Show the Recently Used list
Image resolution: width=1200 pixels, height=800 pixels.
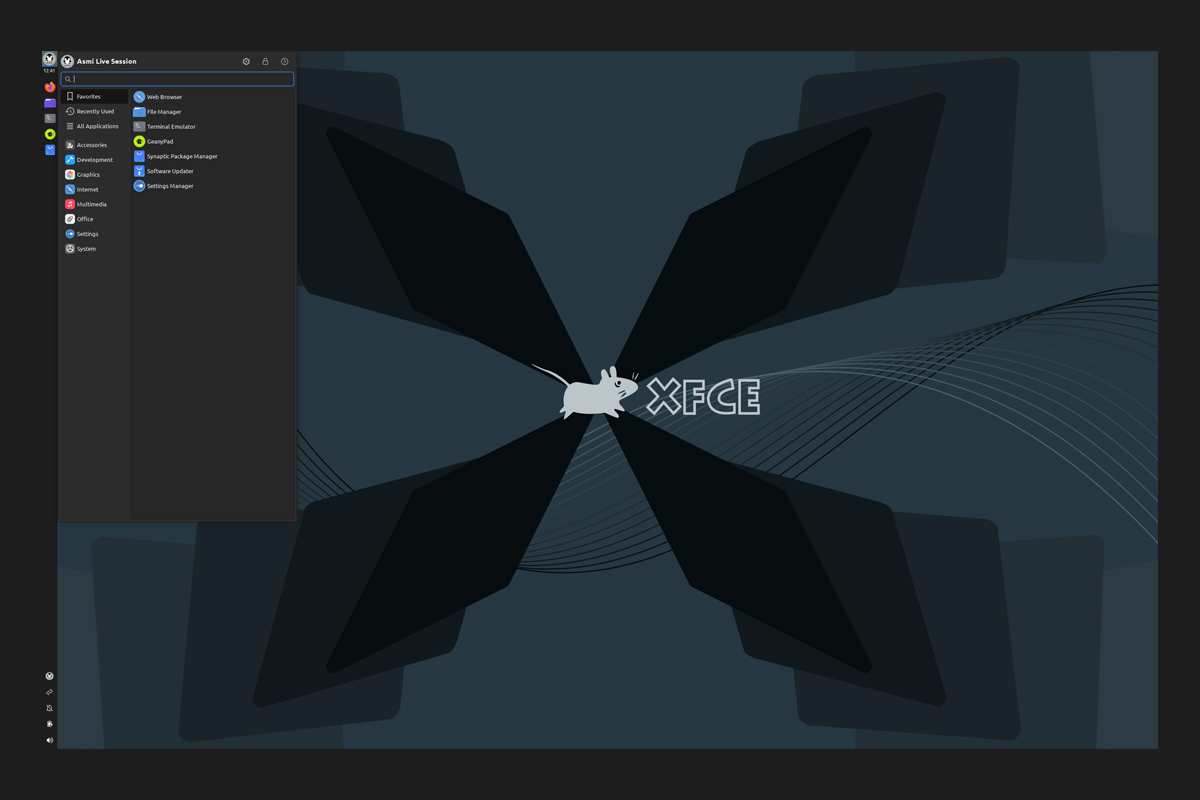click(95, 112)
